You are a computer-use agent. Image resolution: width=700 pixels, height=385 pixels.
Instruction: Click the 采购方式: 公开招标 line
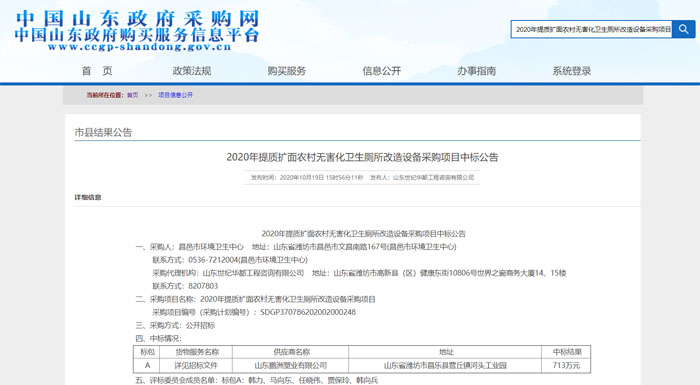click(175, 326)
